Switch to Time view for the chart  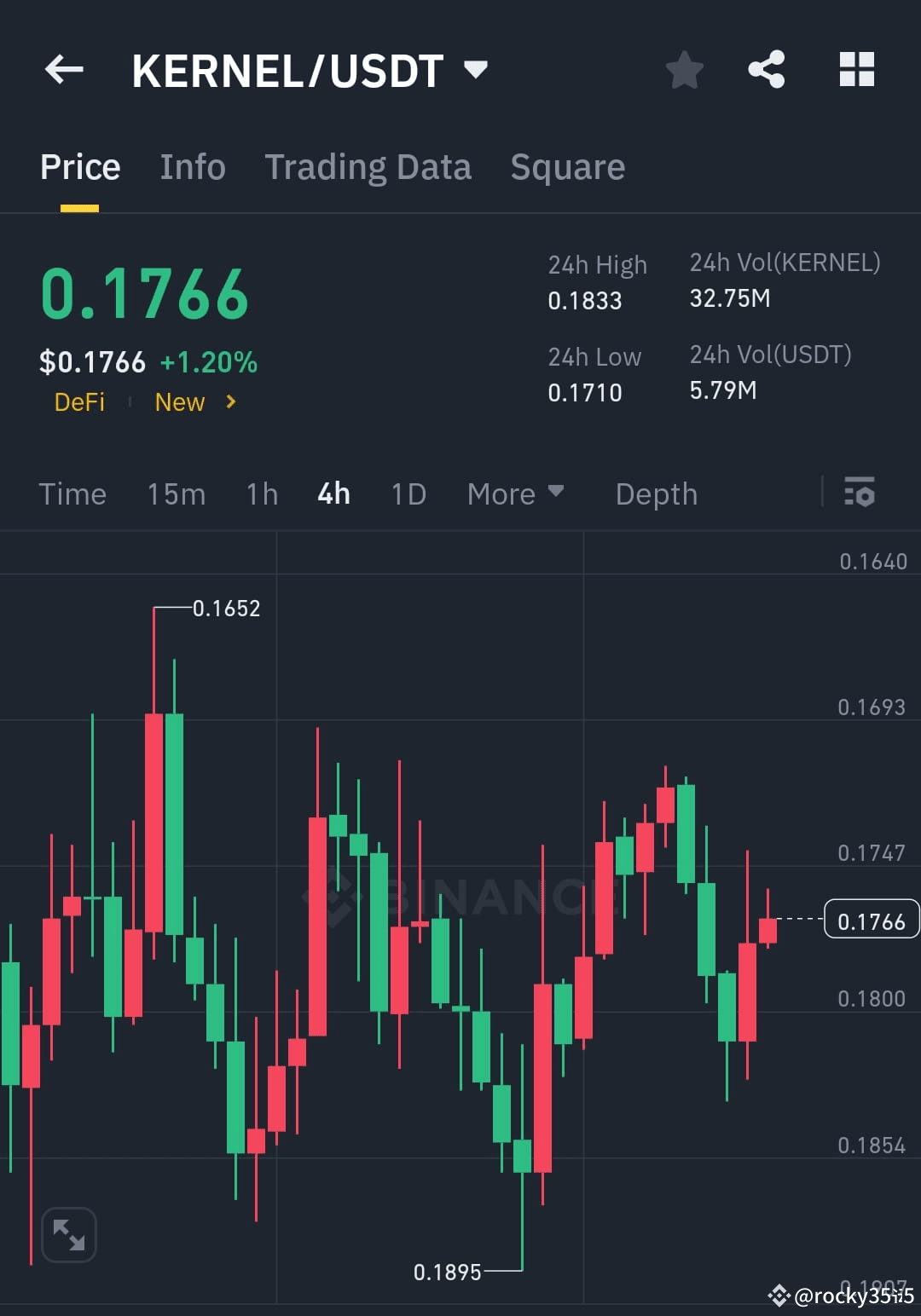pos(72,493)
